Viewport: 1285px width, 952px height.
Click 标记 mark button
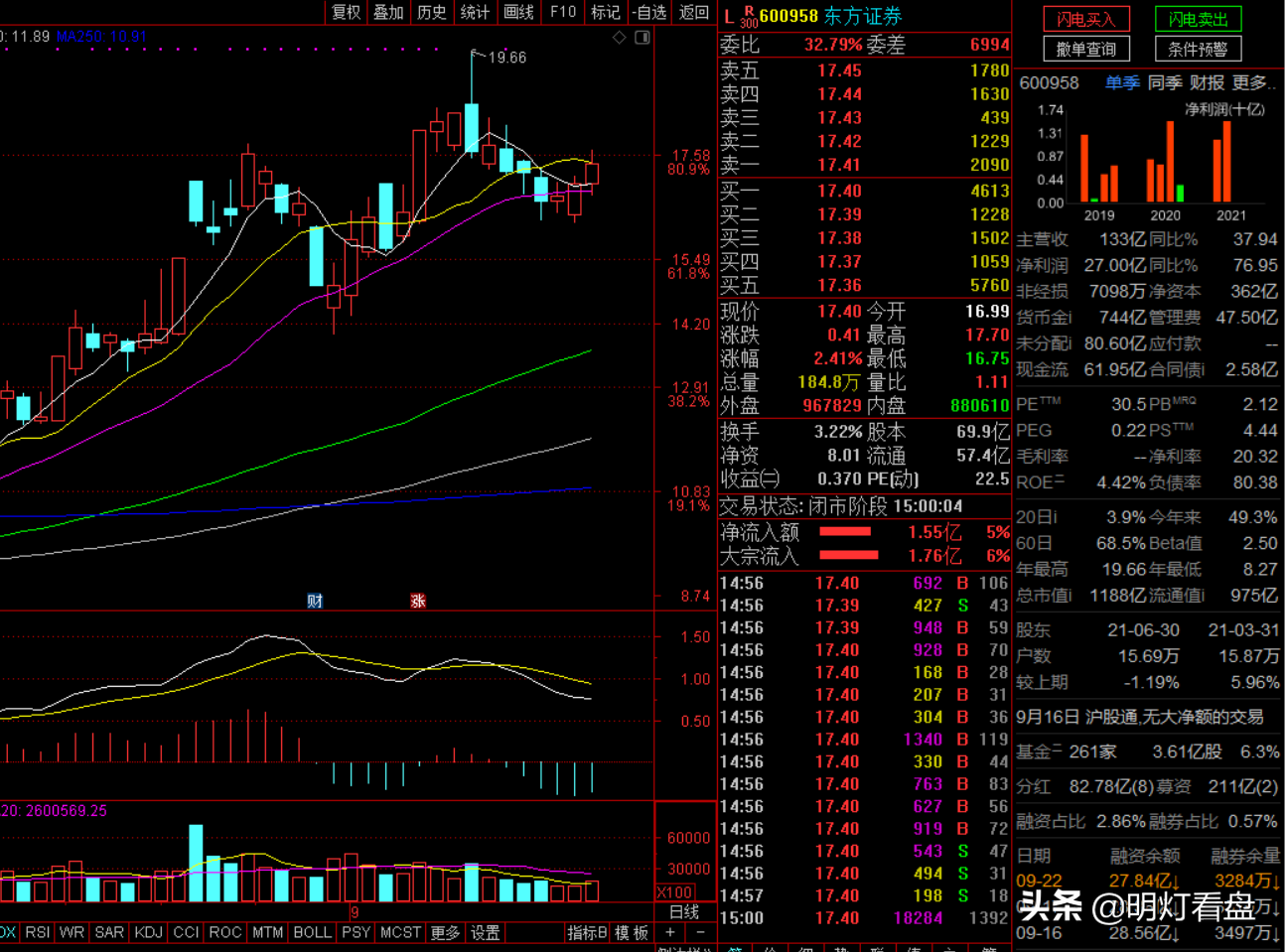(x=605, y=12)
